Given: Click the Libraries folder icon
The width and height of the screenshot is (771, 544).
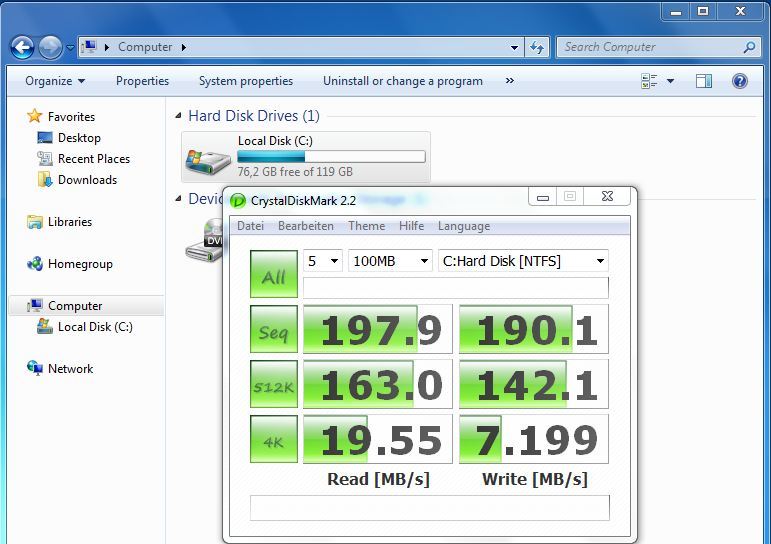Looking at the screenshot, I should [x=35, y=222].
